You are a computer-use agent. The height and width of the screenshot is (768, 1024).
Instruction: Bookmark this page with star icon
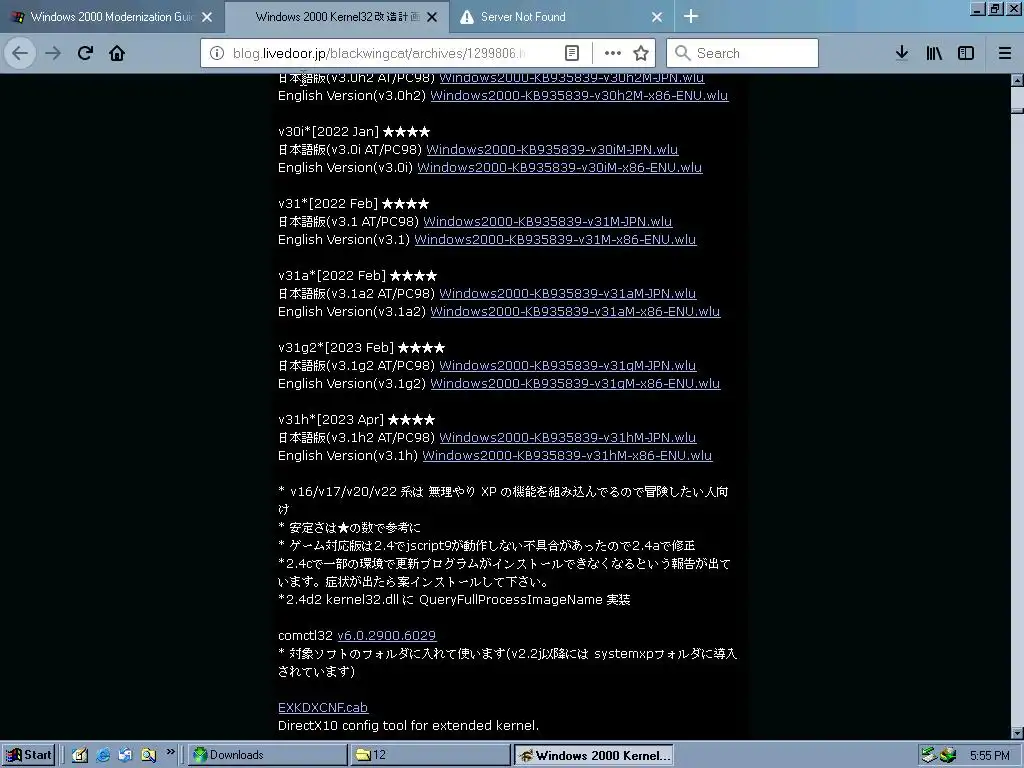(x=641, y=53)
